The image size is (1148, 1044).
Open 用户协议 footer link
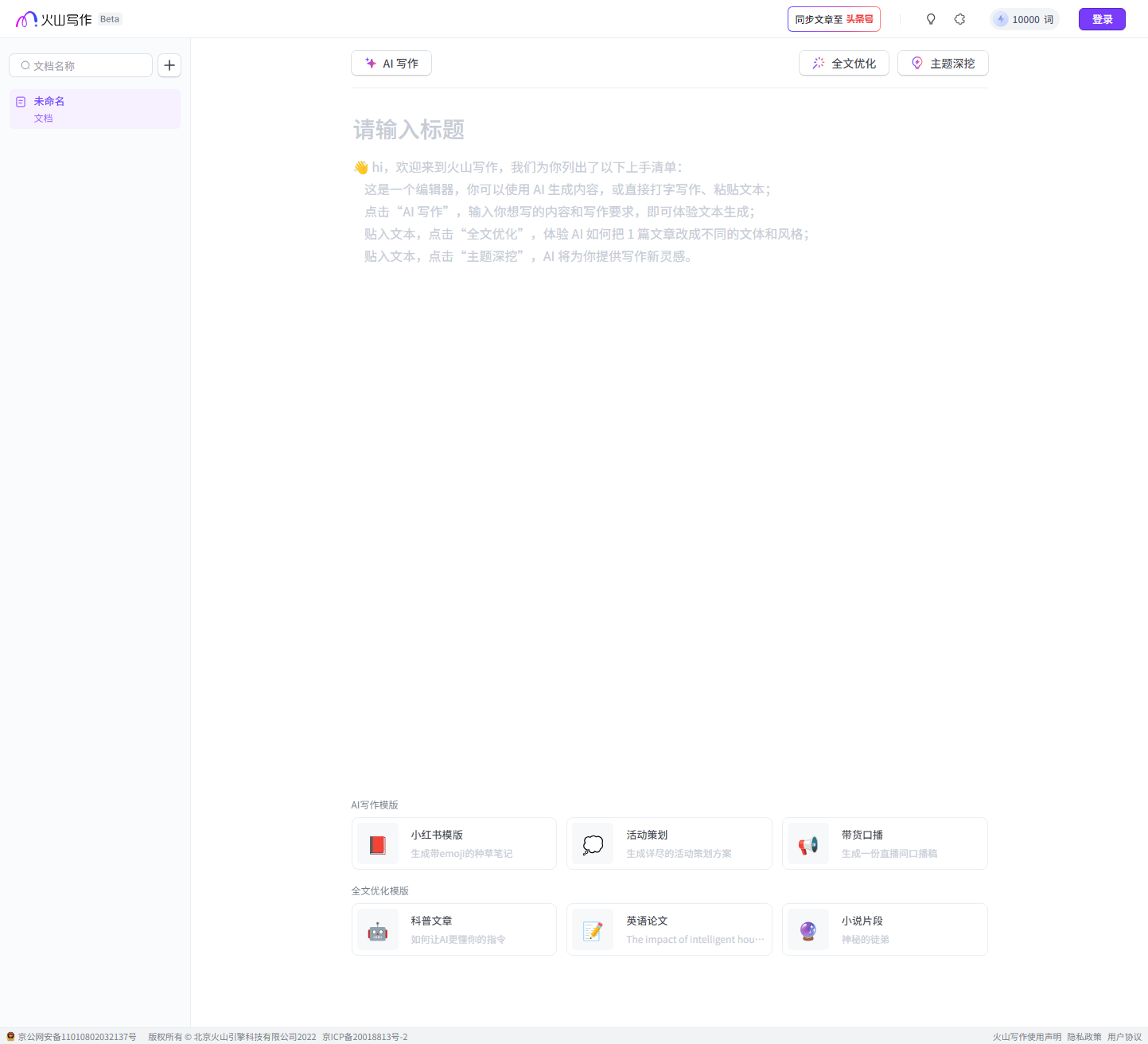coord(1124,1037)
